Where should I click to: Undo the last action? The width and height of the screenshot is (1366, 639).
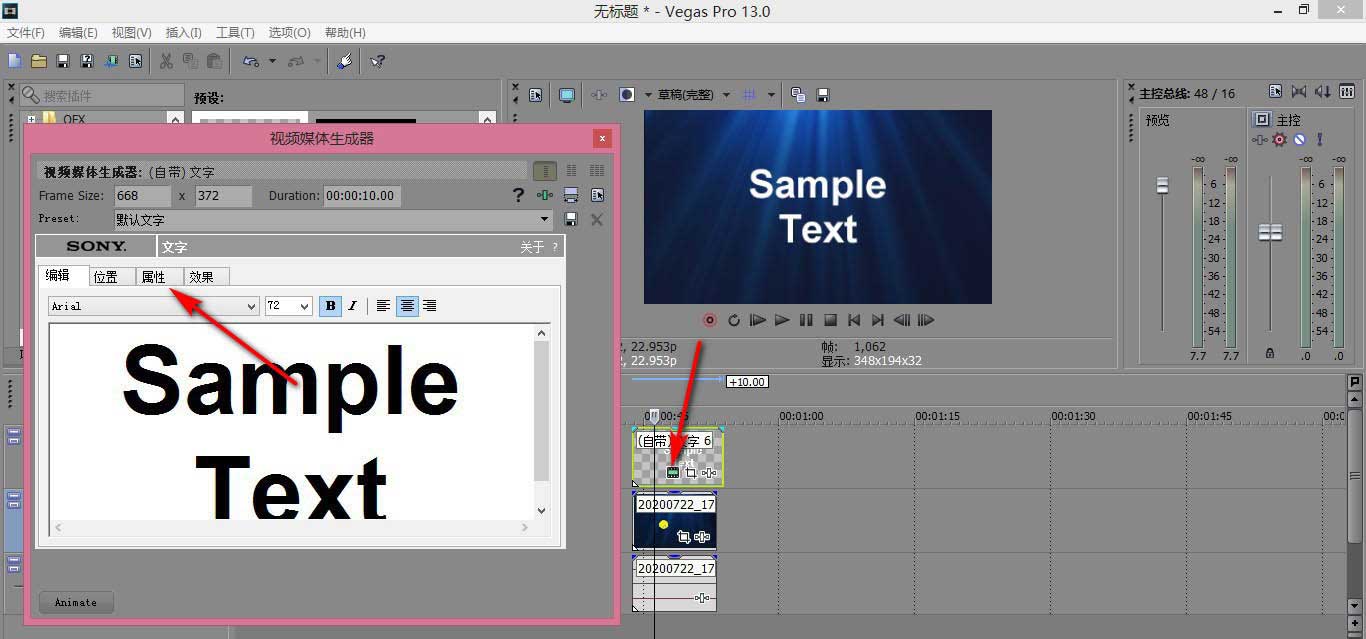[251, 61]
